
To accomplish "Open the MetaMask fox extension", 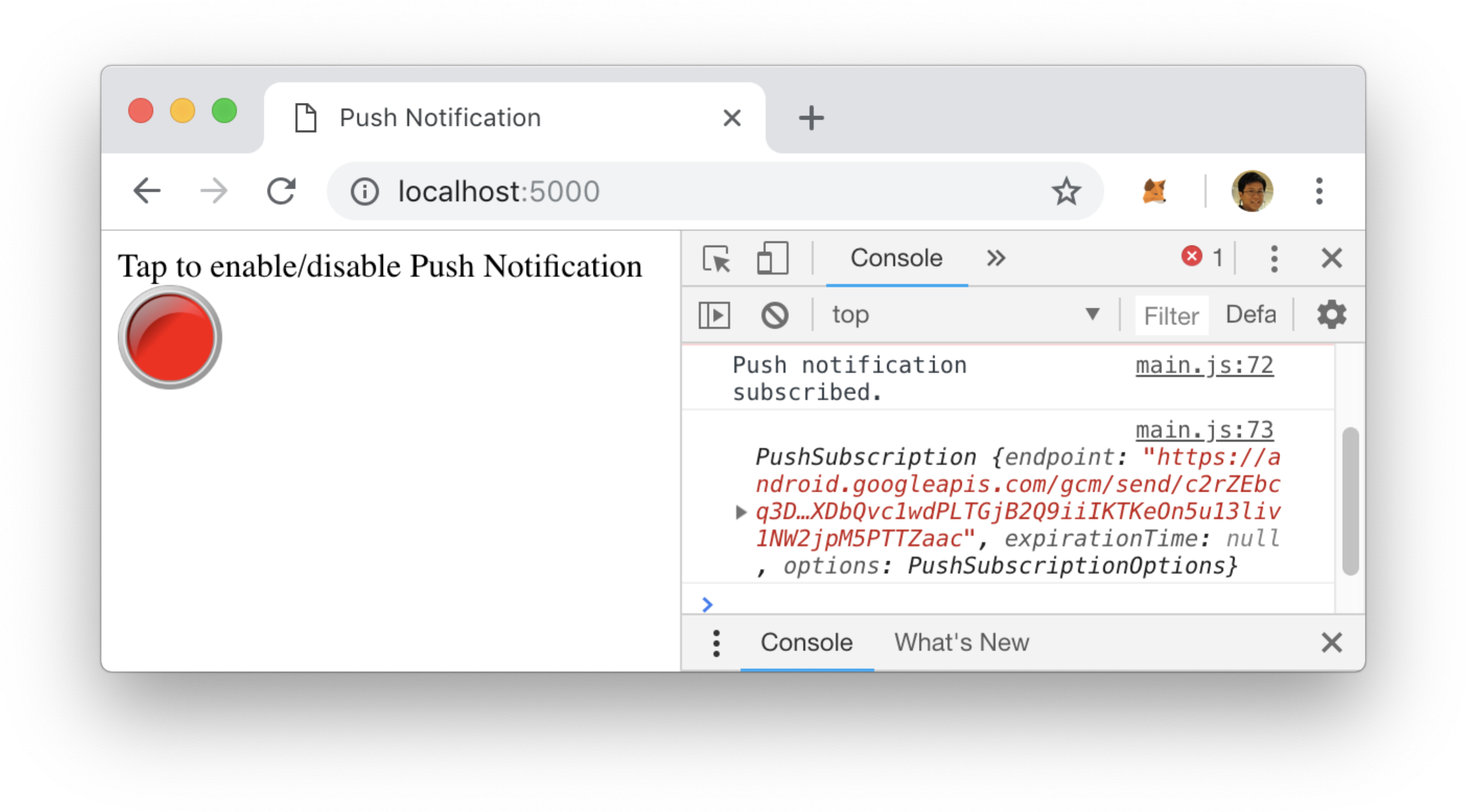I will pos(1155,191).
